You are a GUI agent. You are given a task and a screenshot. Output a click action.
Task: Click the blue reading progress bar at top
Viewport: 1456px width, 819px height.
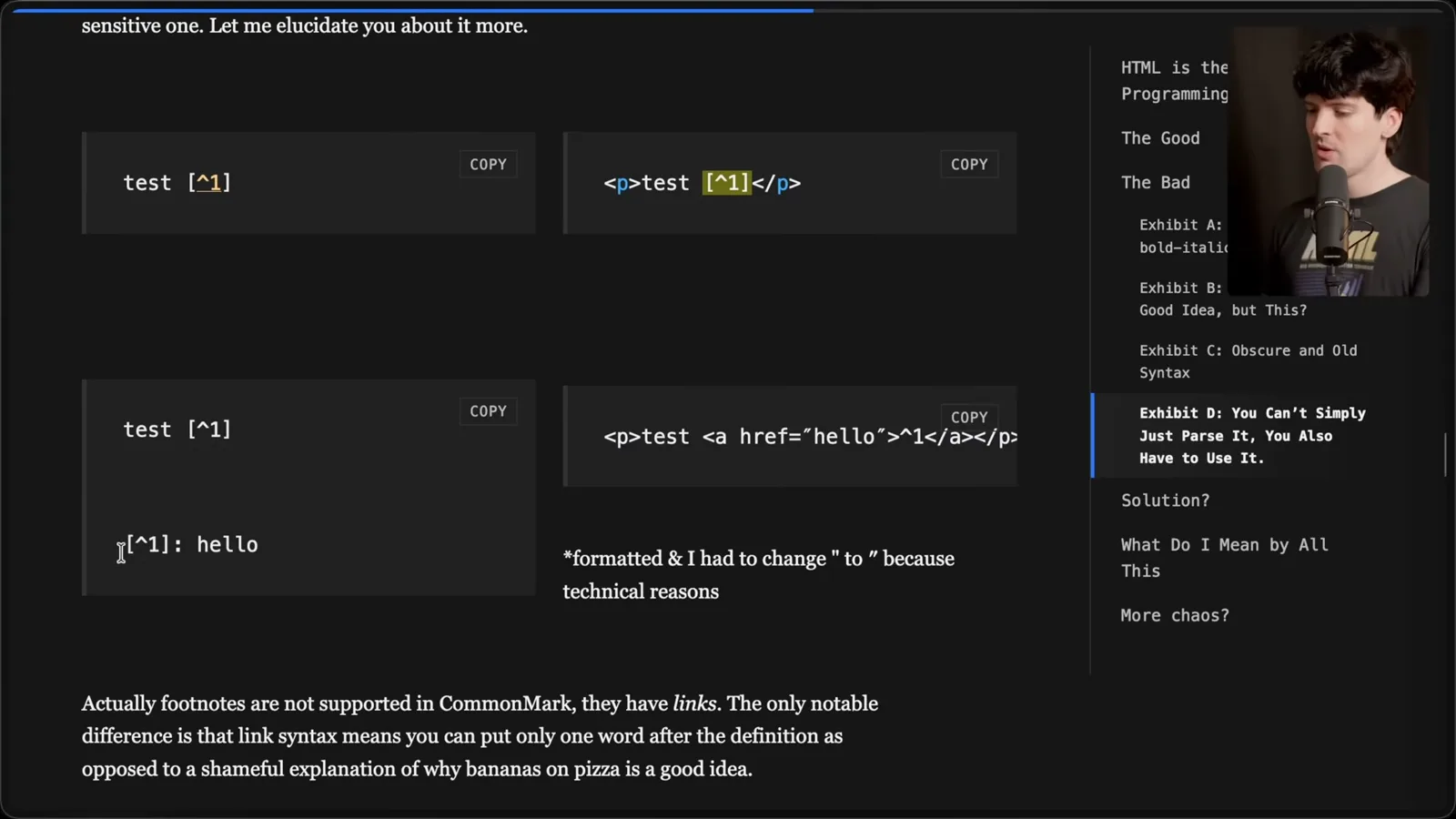click(414, 10)
